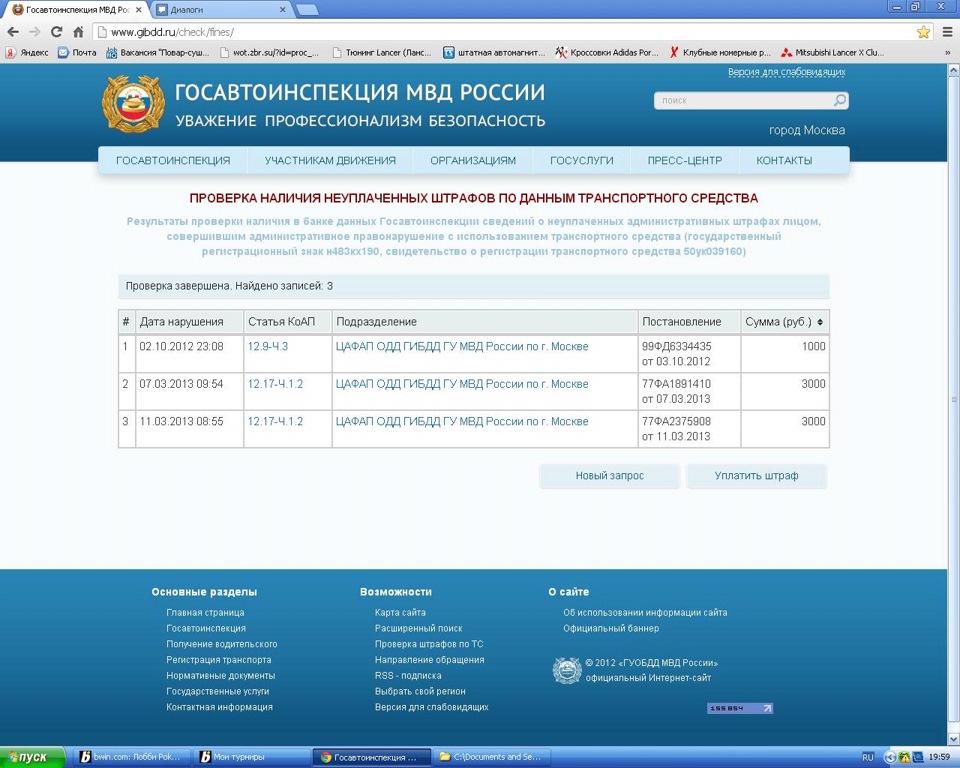Click the browser forward arrow
Image resolution: width=960 pixels, height=768 pixels.
click(x=35, y=32)
